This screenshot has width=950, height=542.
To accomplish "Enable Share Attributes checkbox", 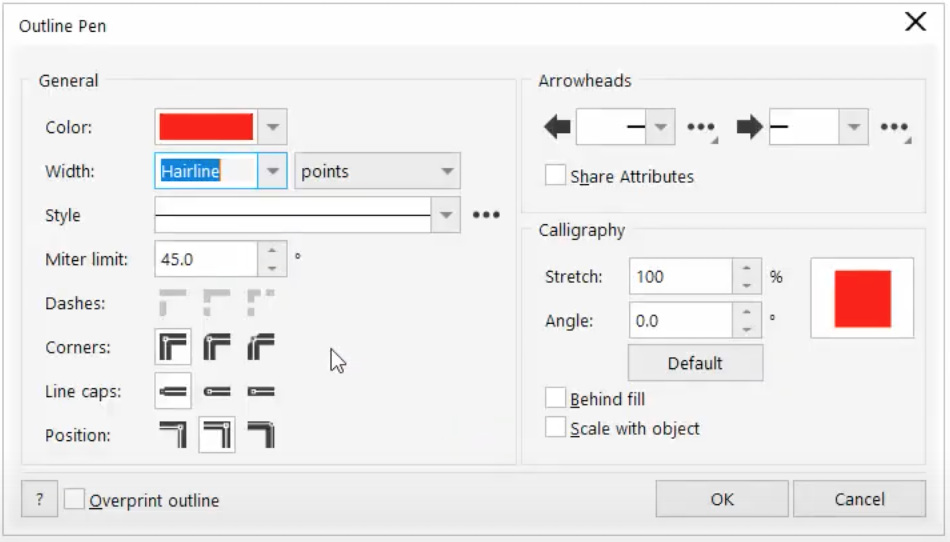I will tap(555, 176).
